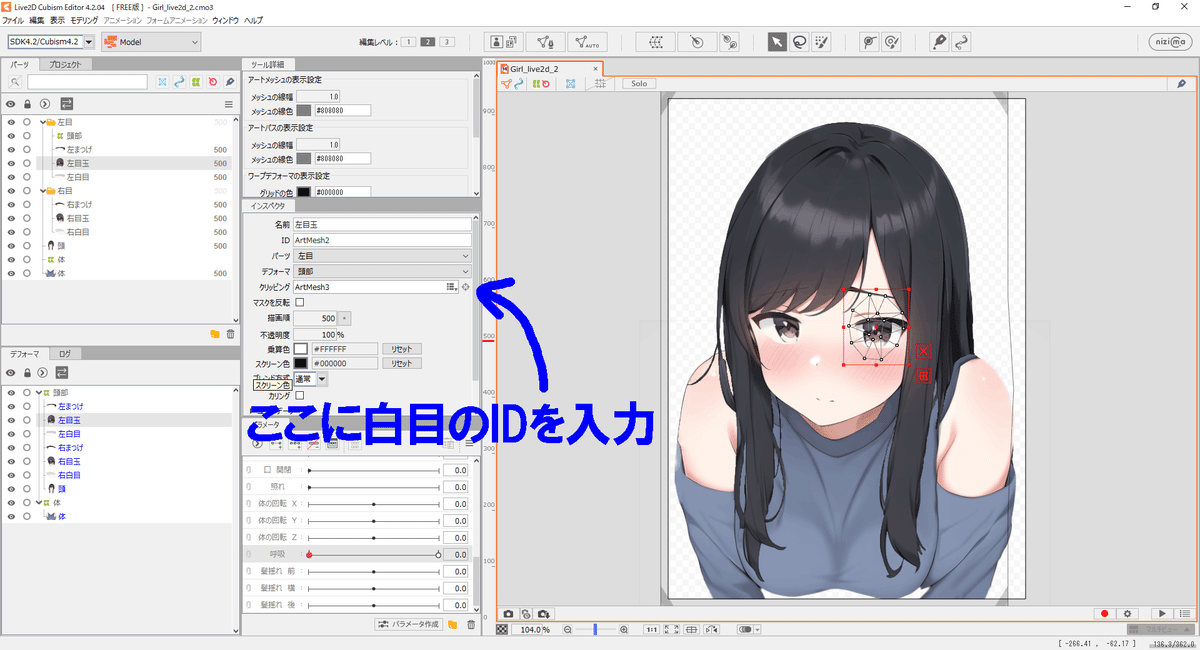The height and width of the screenshot is (650, 1200).
Task: Open recording settings gear in canvas
Action: click(x=1127, y=613)
